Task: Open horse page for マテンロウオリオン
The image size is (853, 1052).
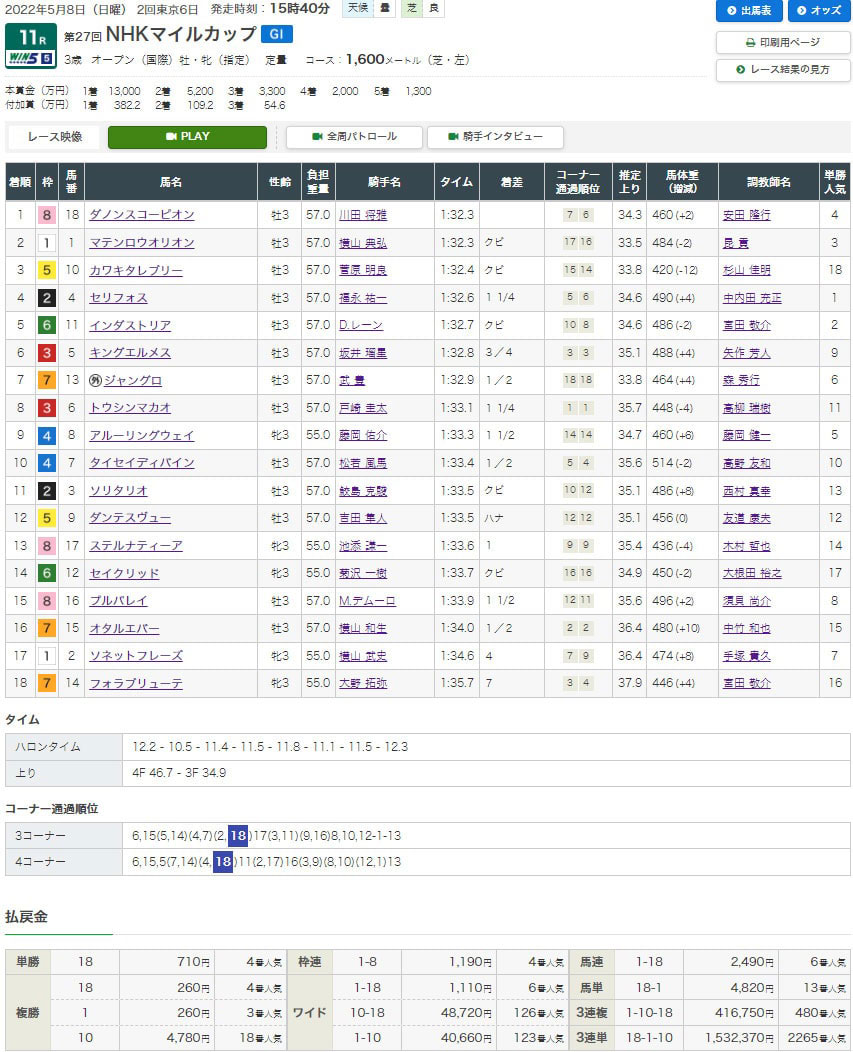Action: [142, 243]
